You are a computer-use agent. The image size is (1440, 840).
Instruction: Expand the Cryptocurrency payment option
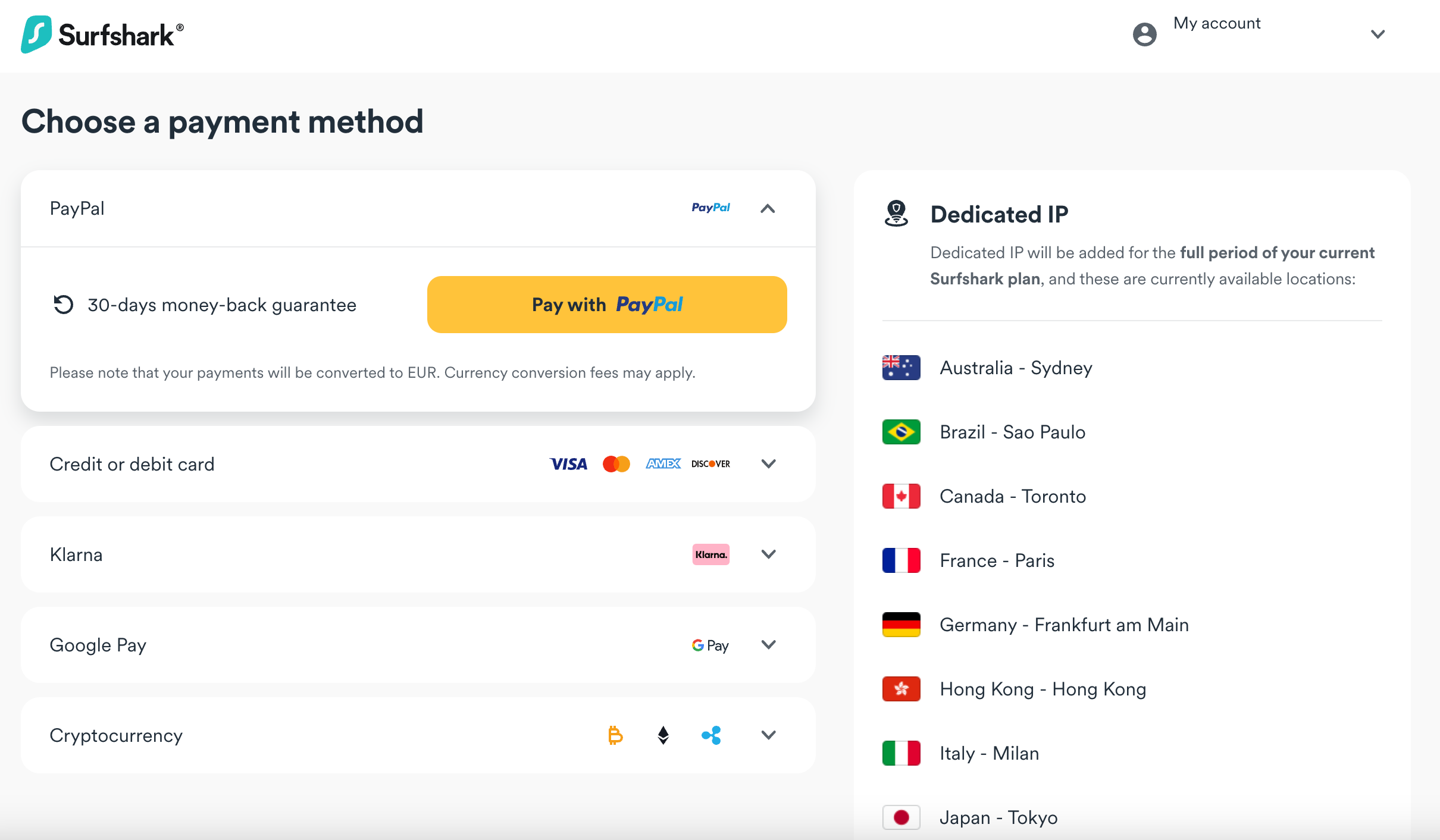click(768, 735)
